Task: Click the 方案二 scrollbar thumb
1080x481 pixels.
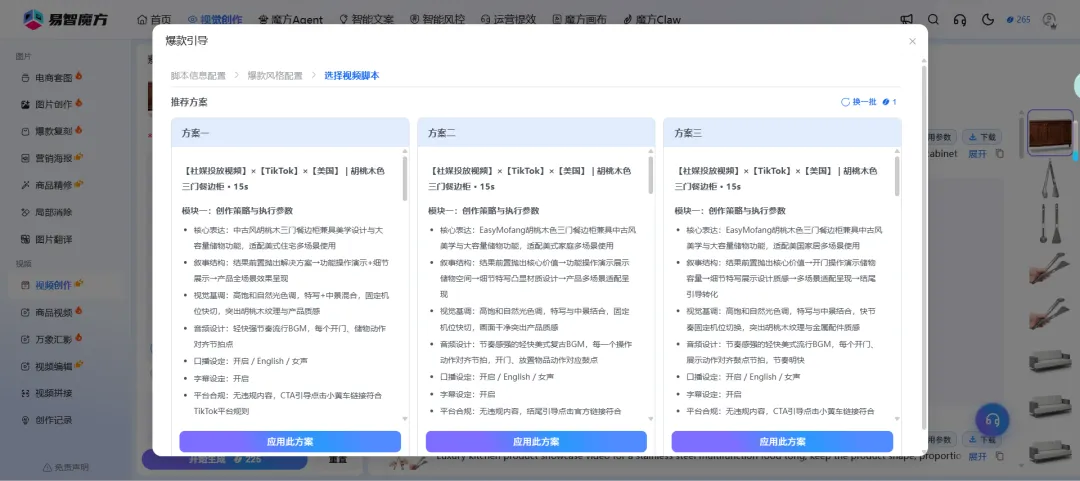Action: click(651, 175)
